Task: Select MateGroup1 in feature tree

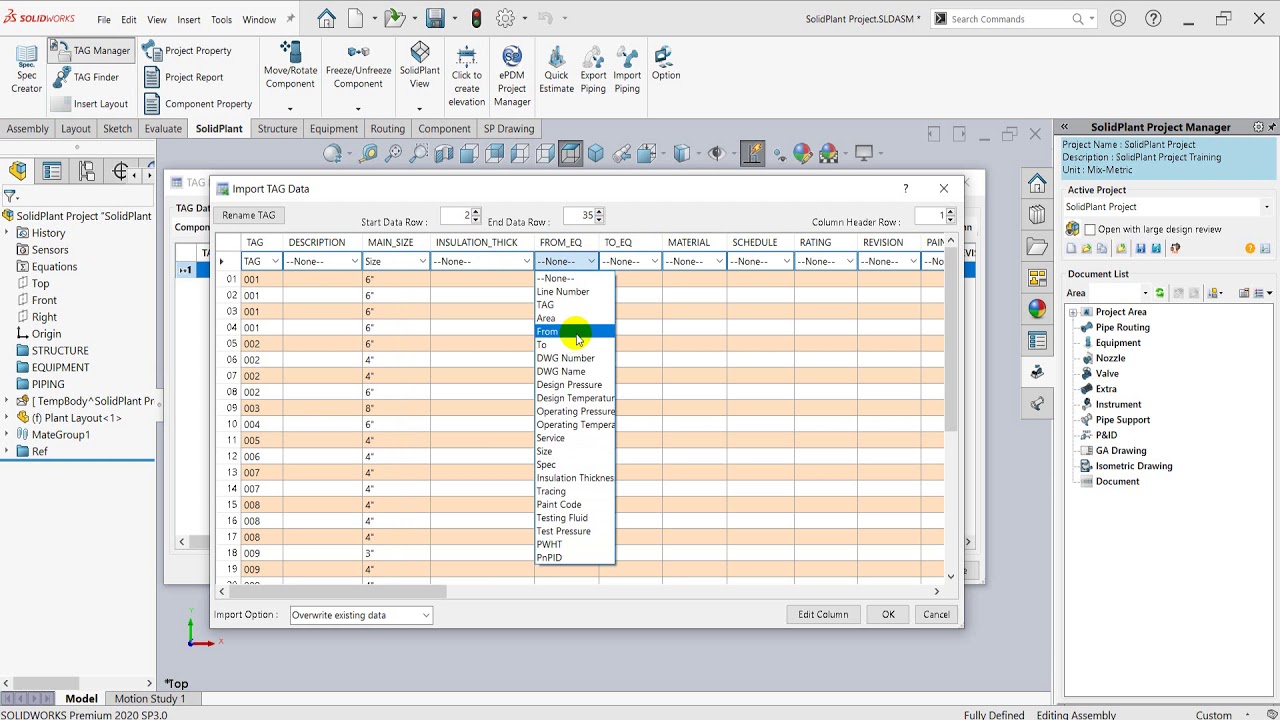Action: click(x=60, y=435)
